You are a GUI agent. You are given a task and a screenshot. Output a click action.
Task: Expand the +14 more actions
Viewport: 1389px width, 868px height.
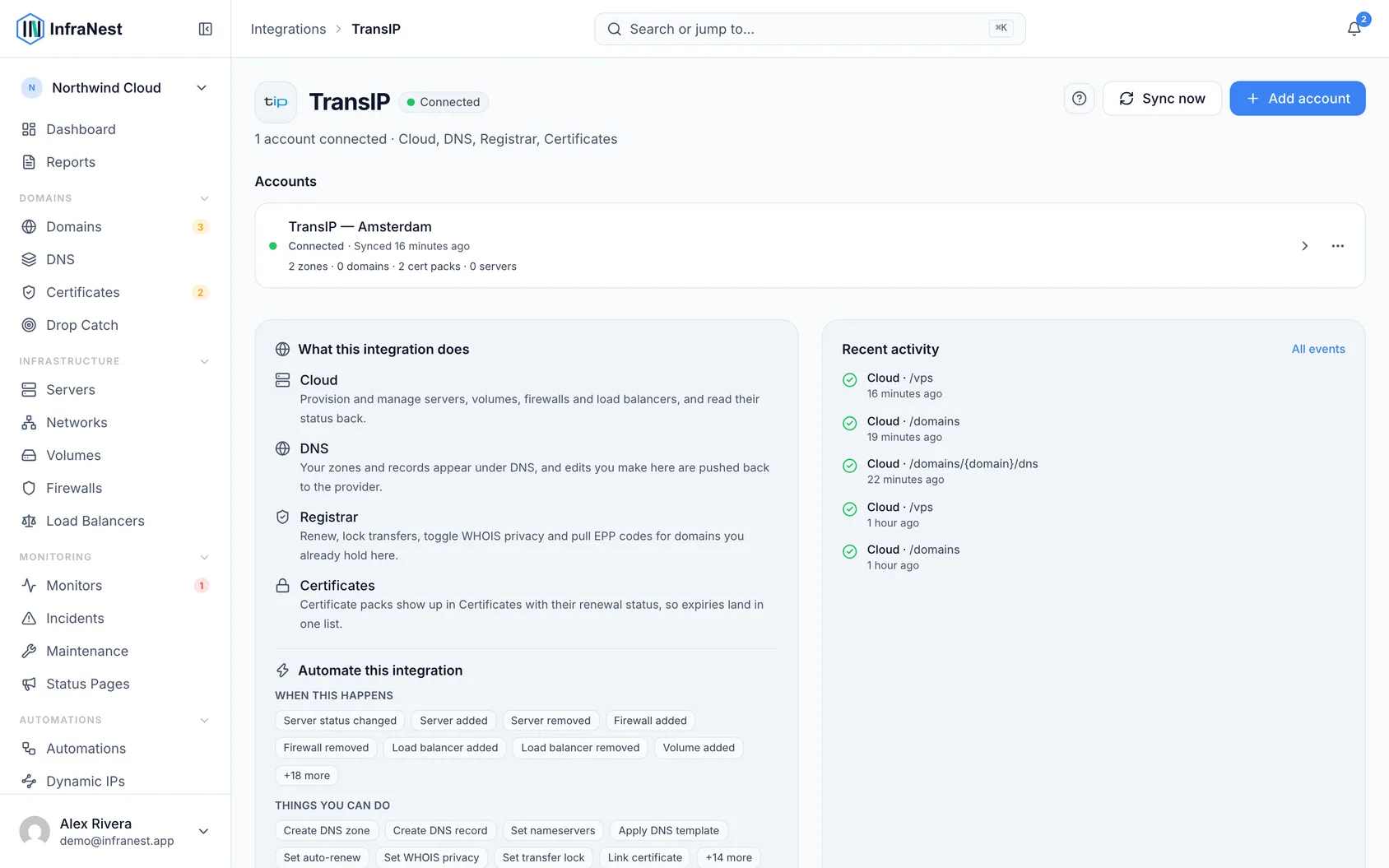pos(728,857)
